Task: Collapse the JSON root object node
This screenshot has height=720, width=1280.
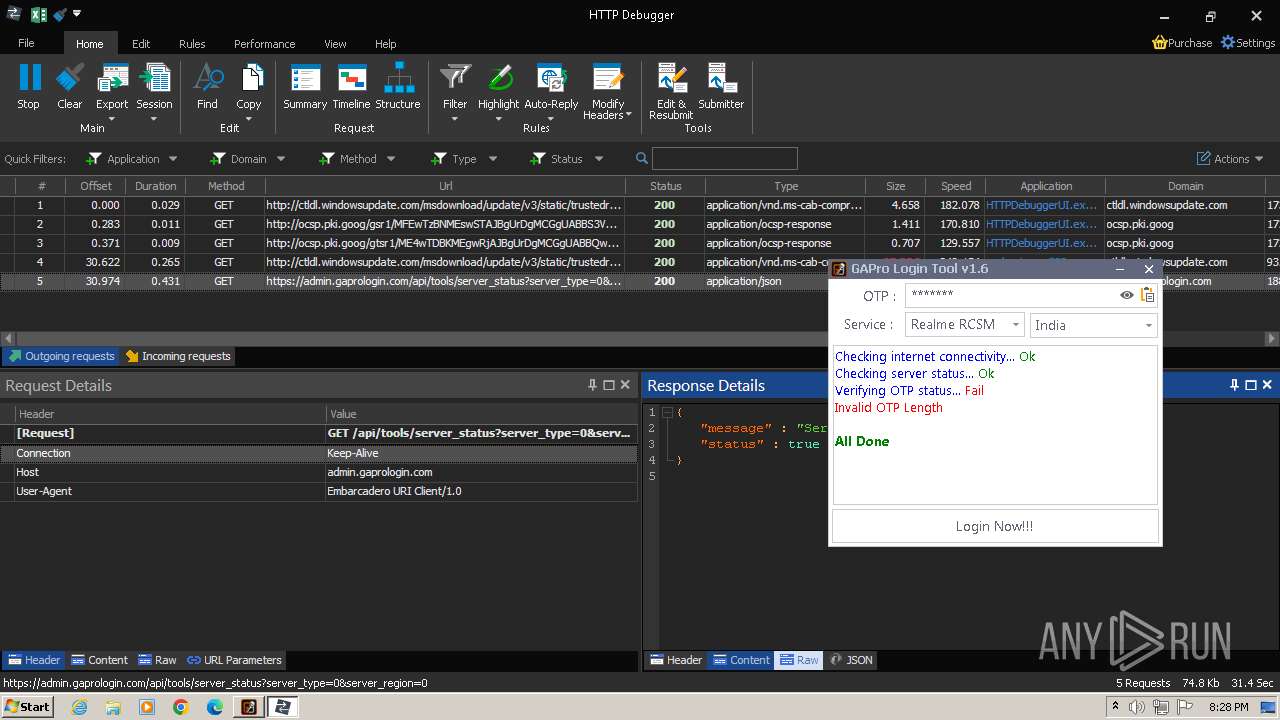Action: [667, 412]
